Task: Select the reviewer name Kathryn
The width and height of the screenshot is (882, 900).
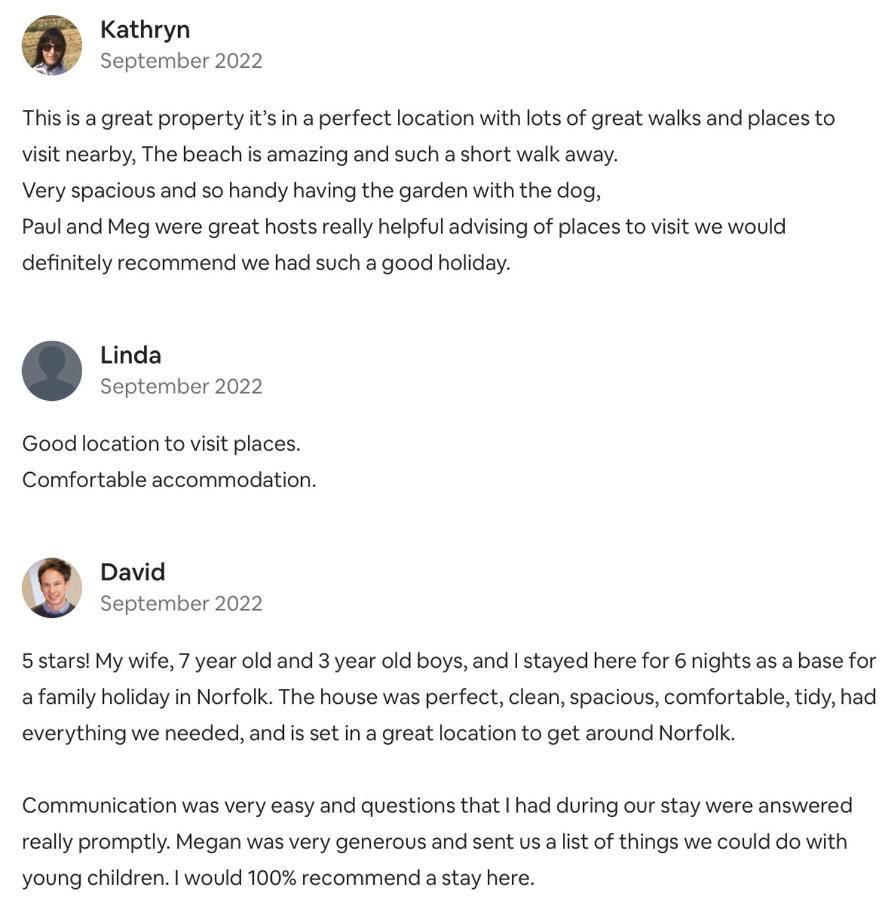Action: click(x=145, y=30)
